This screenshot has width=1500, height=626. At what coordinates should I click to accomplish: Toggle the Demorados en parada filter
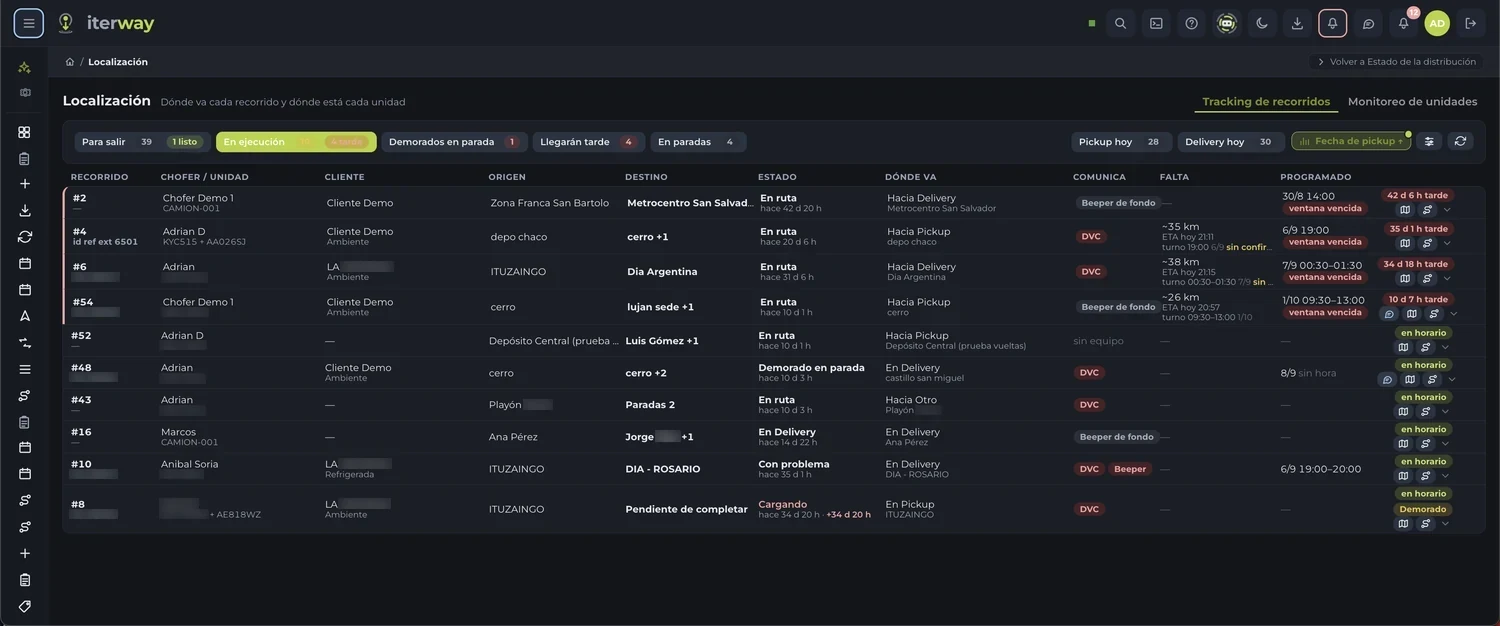[454, 142]
